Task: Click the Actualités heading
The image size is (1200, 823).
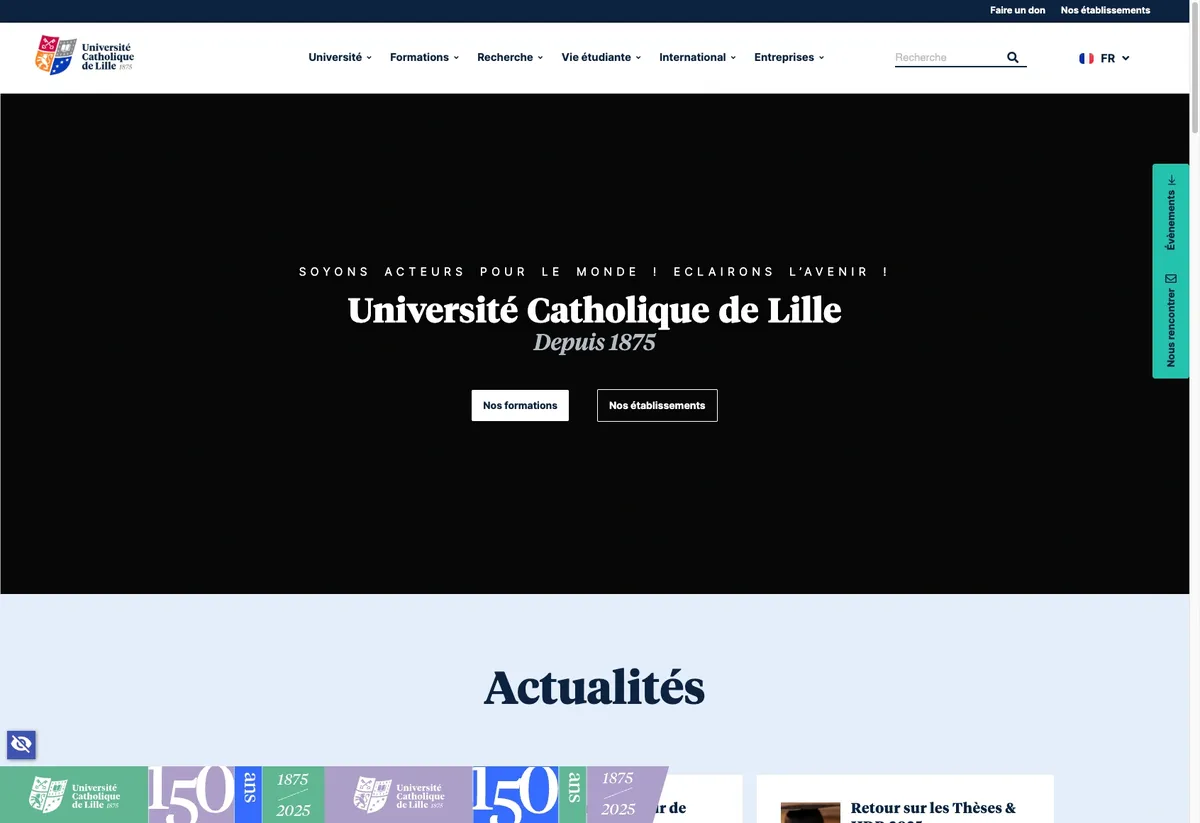Action: 594,687
